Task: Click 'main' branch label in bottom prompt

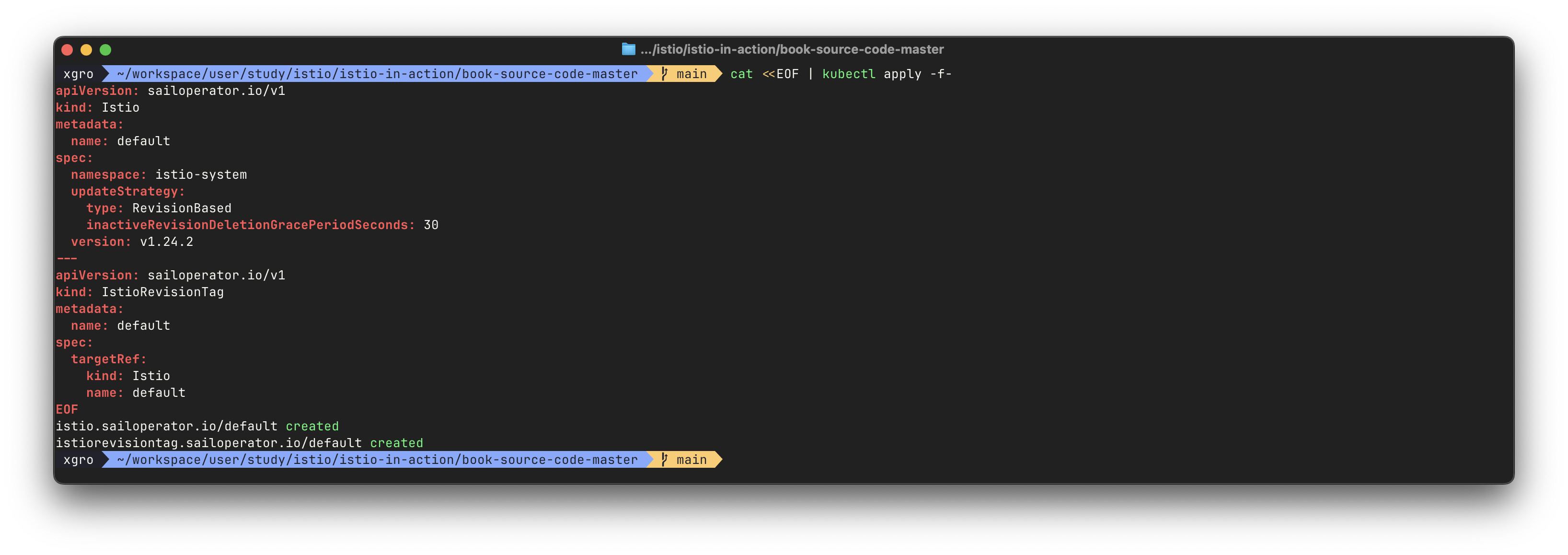Action: click(x=692, y=460)
